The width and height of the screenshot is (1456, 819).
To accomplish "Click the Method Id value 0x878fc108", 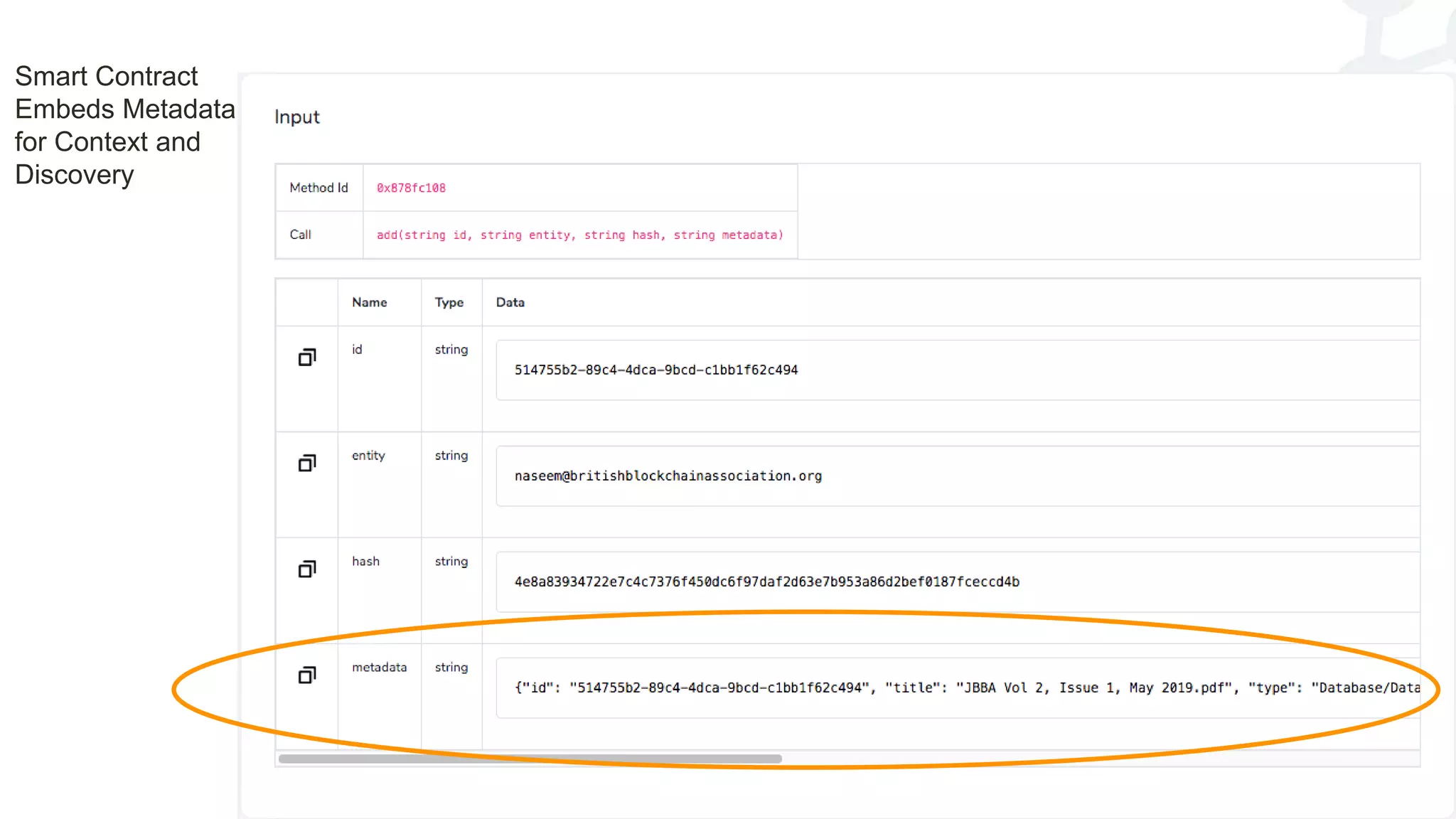I will click(411, 188).
